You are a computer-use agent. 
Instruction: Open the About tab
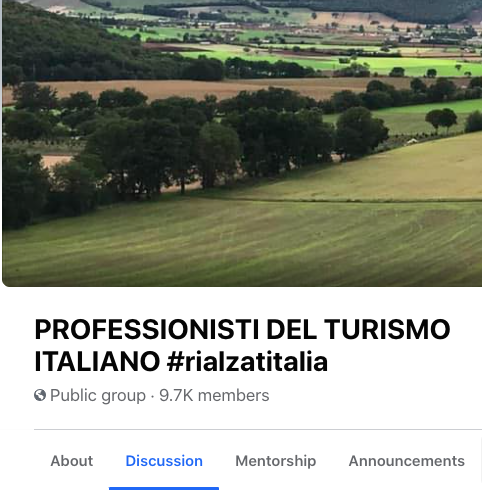(x=72, y=461)
